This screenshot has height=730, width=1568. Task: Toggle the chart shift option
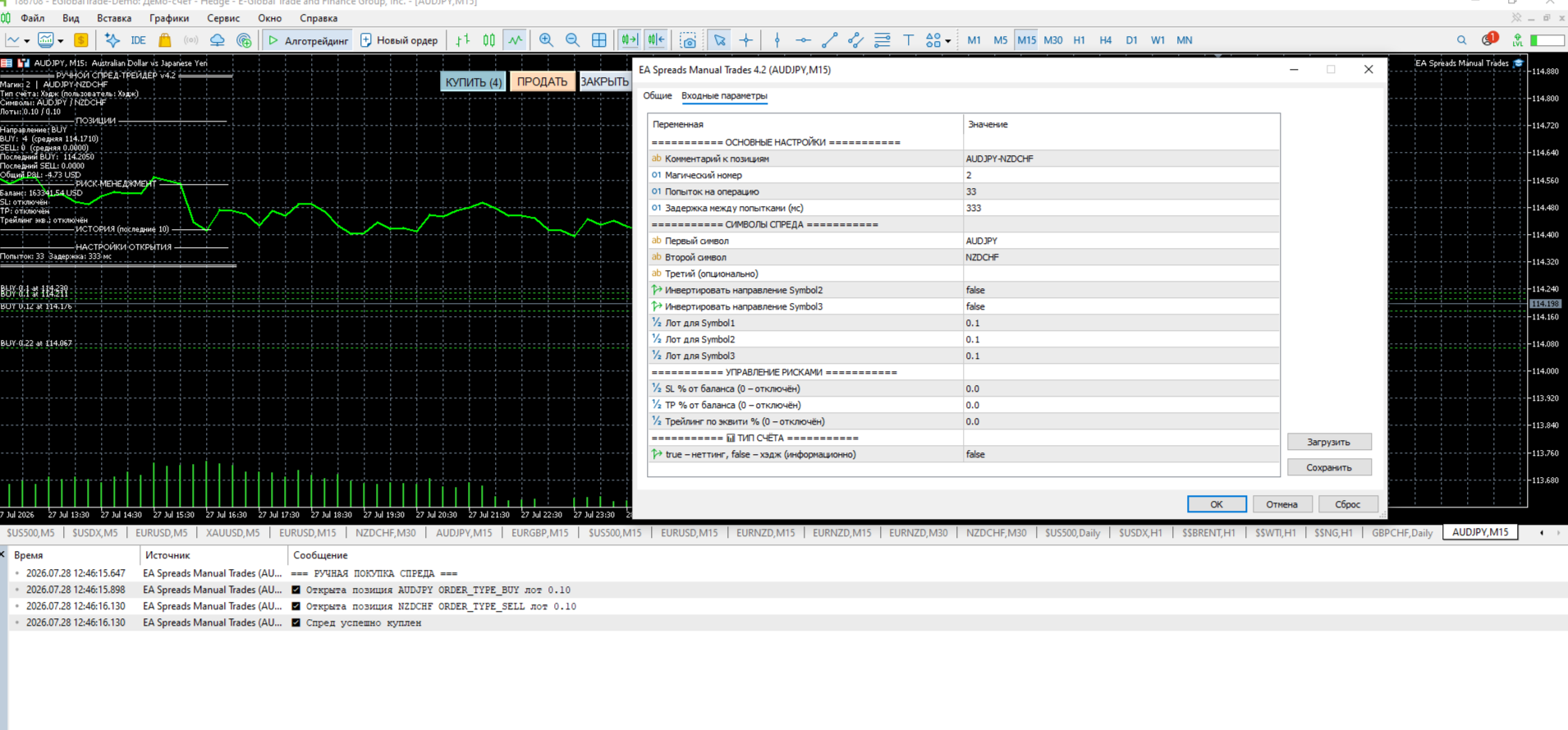point(656,40)
